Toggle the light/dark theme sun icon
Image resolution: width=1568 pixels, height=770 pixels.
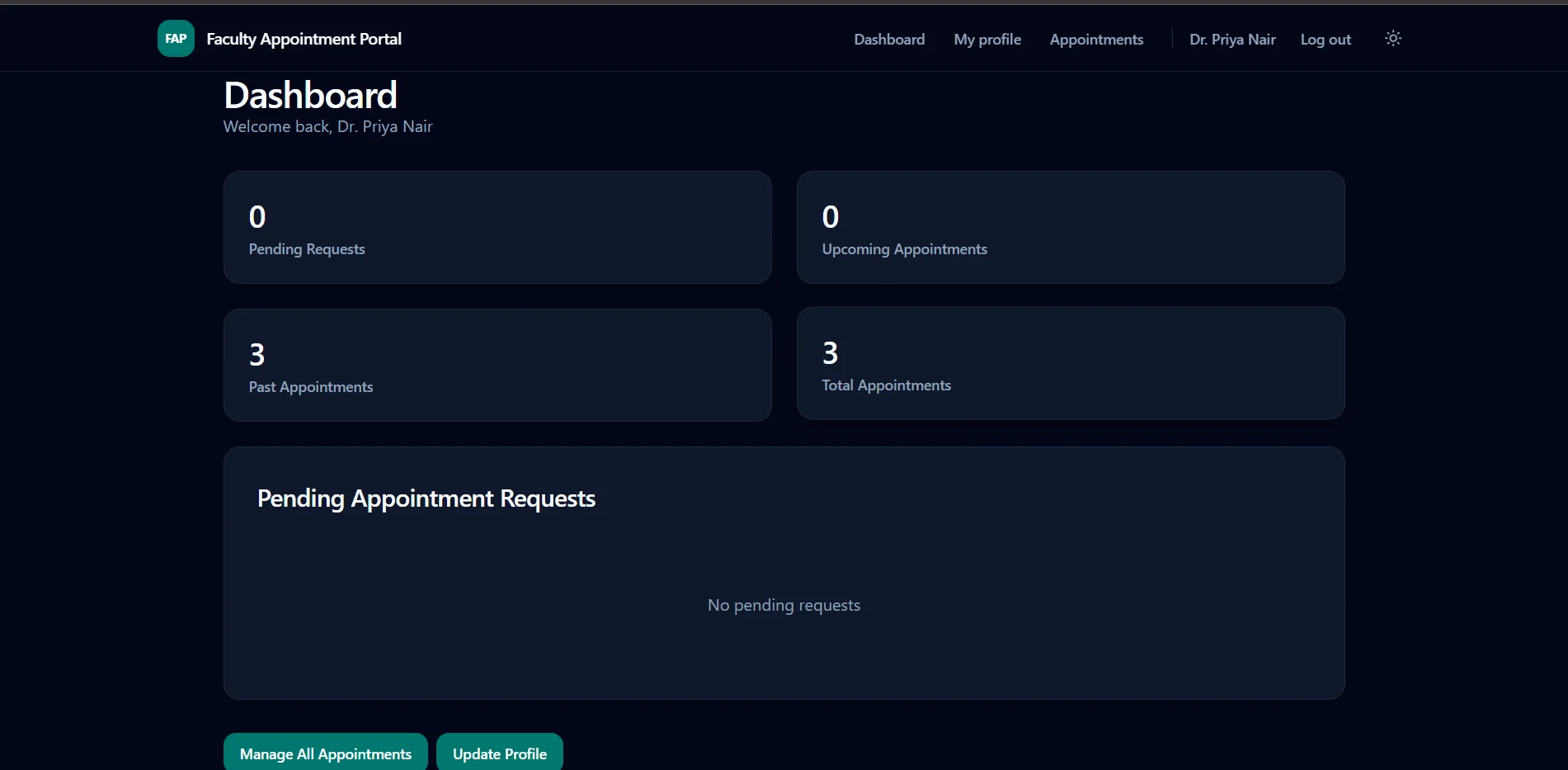pos(1393,39)
